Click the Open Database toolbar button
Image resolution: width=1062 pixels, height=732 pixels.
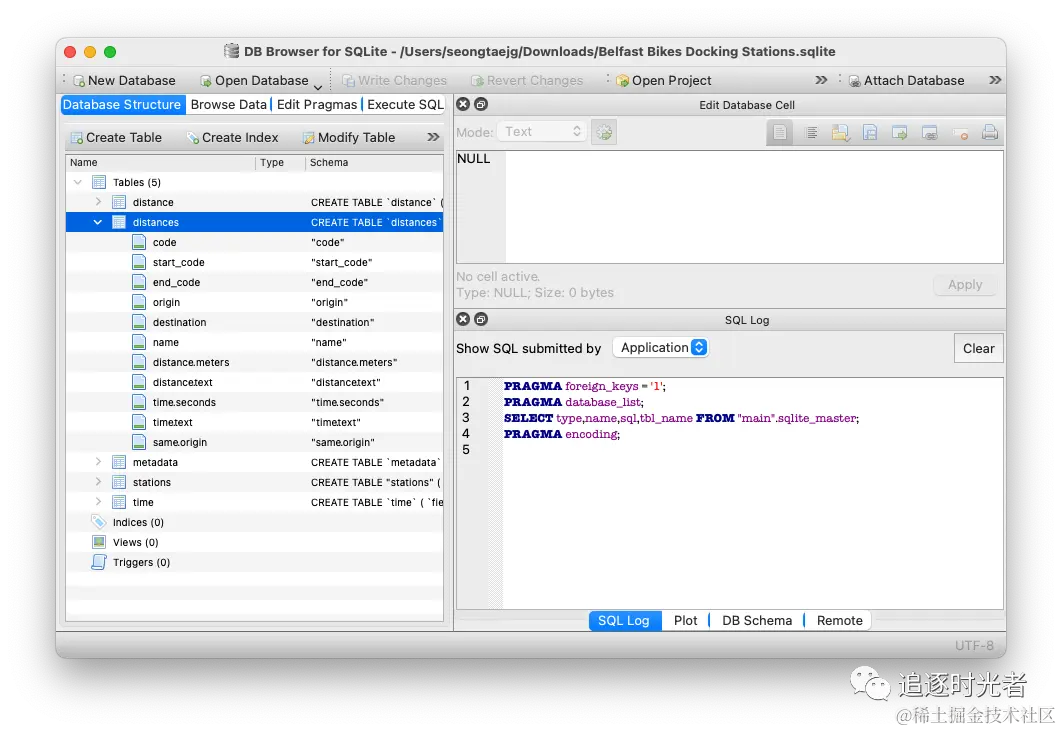[x=254, y=81]
